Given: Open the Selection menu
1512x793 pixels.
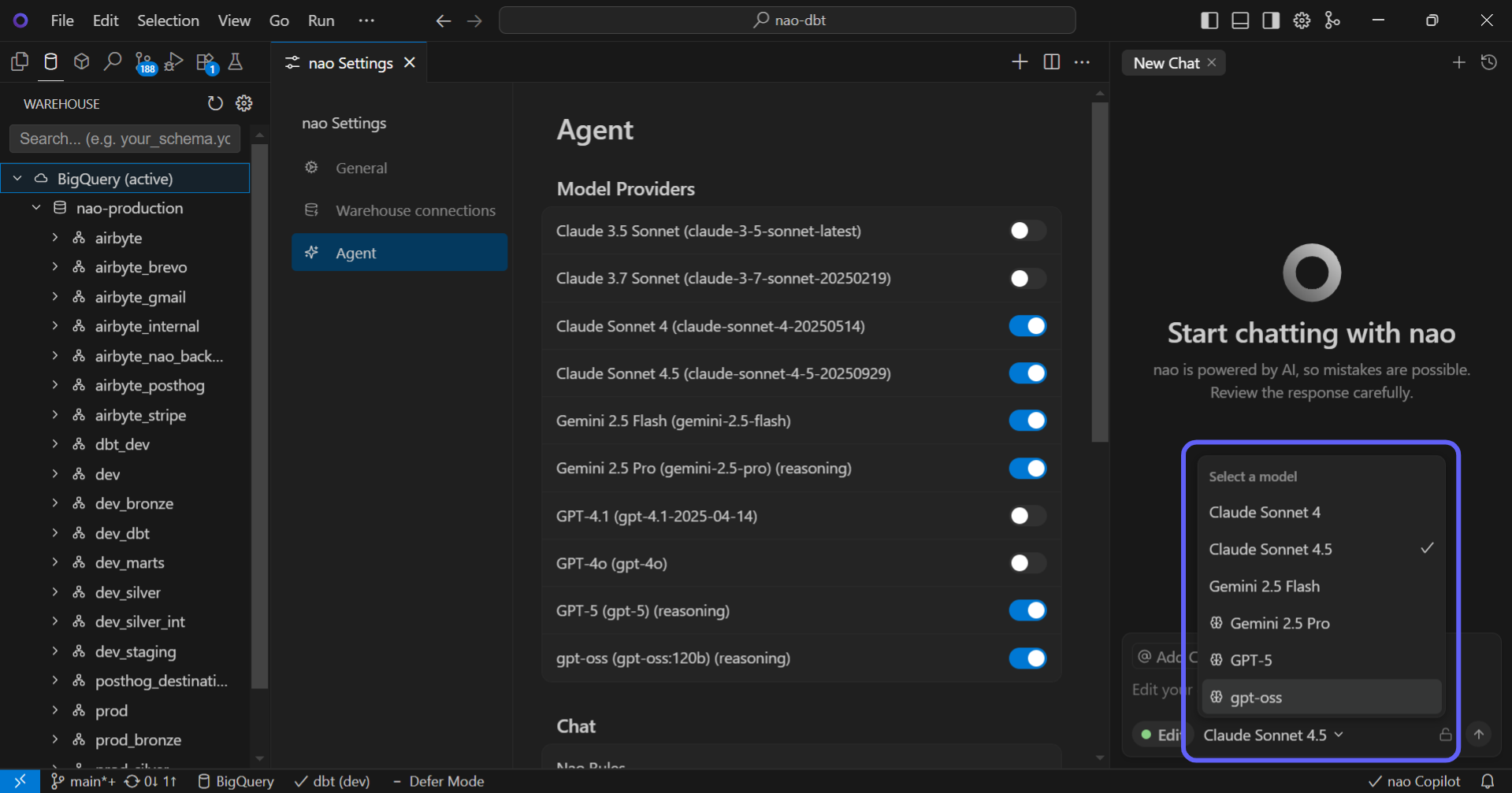Looking at the screenshot, I should 168,20.
